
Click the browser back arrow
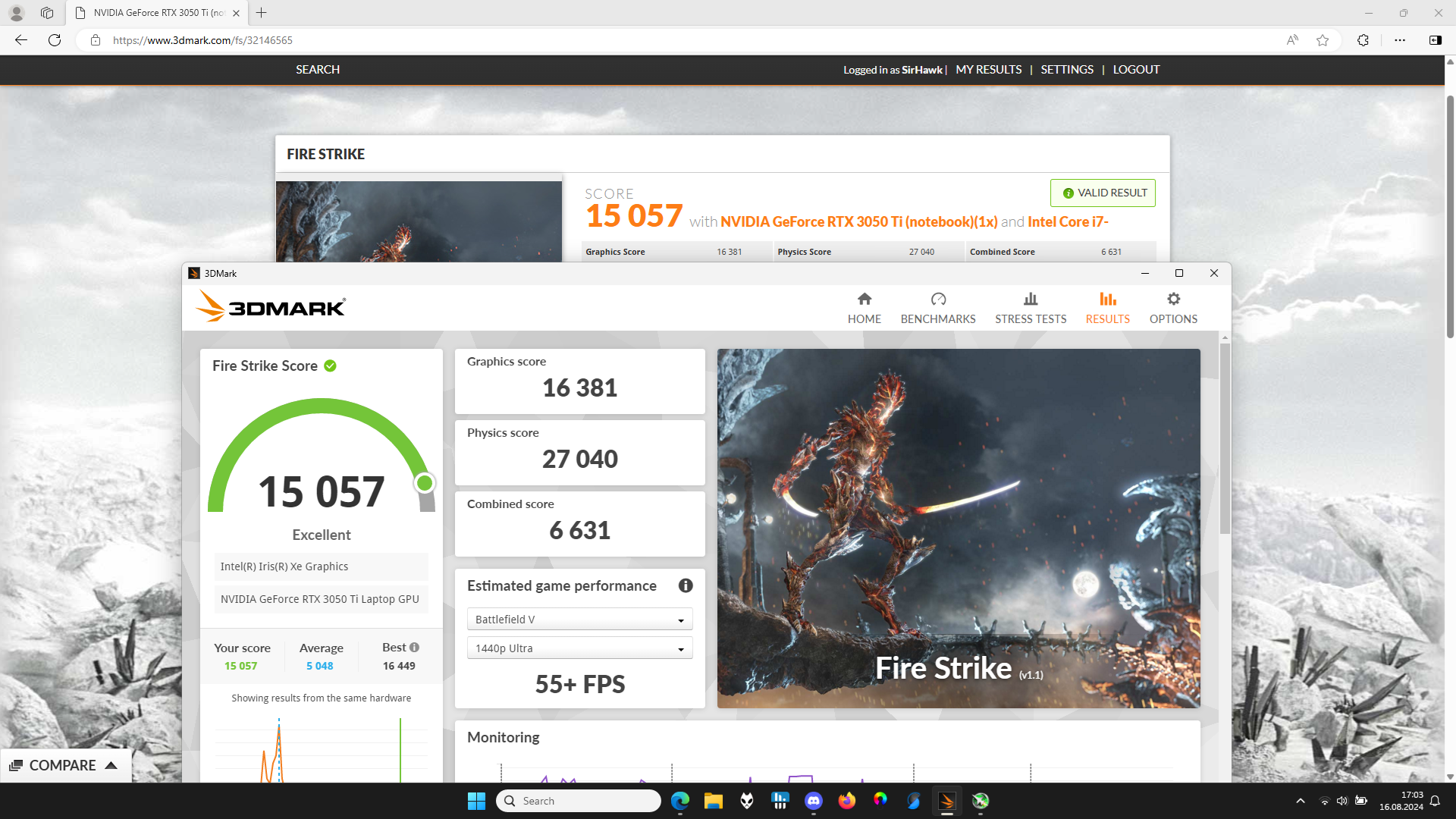pos(21,40)
